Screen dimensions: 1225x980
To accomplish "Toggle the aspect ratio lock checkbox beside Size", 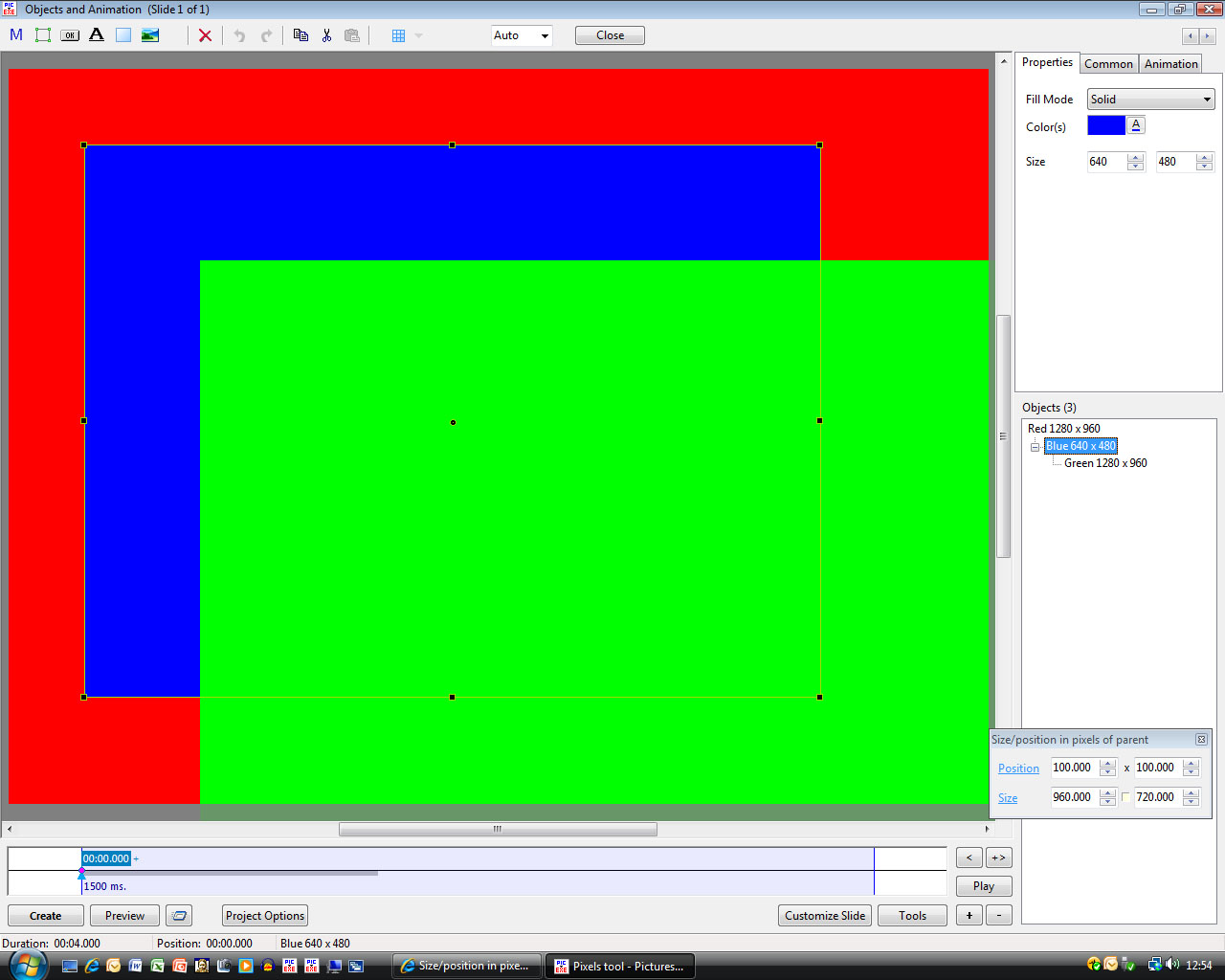I will [x=1125, y=797].
